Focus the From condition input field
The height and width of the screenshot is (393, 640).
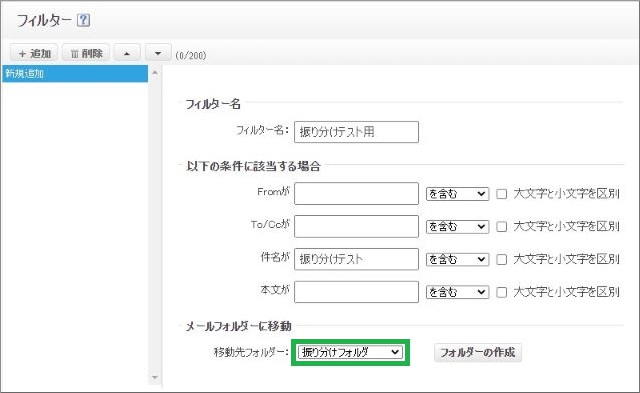(356, 193)
